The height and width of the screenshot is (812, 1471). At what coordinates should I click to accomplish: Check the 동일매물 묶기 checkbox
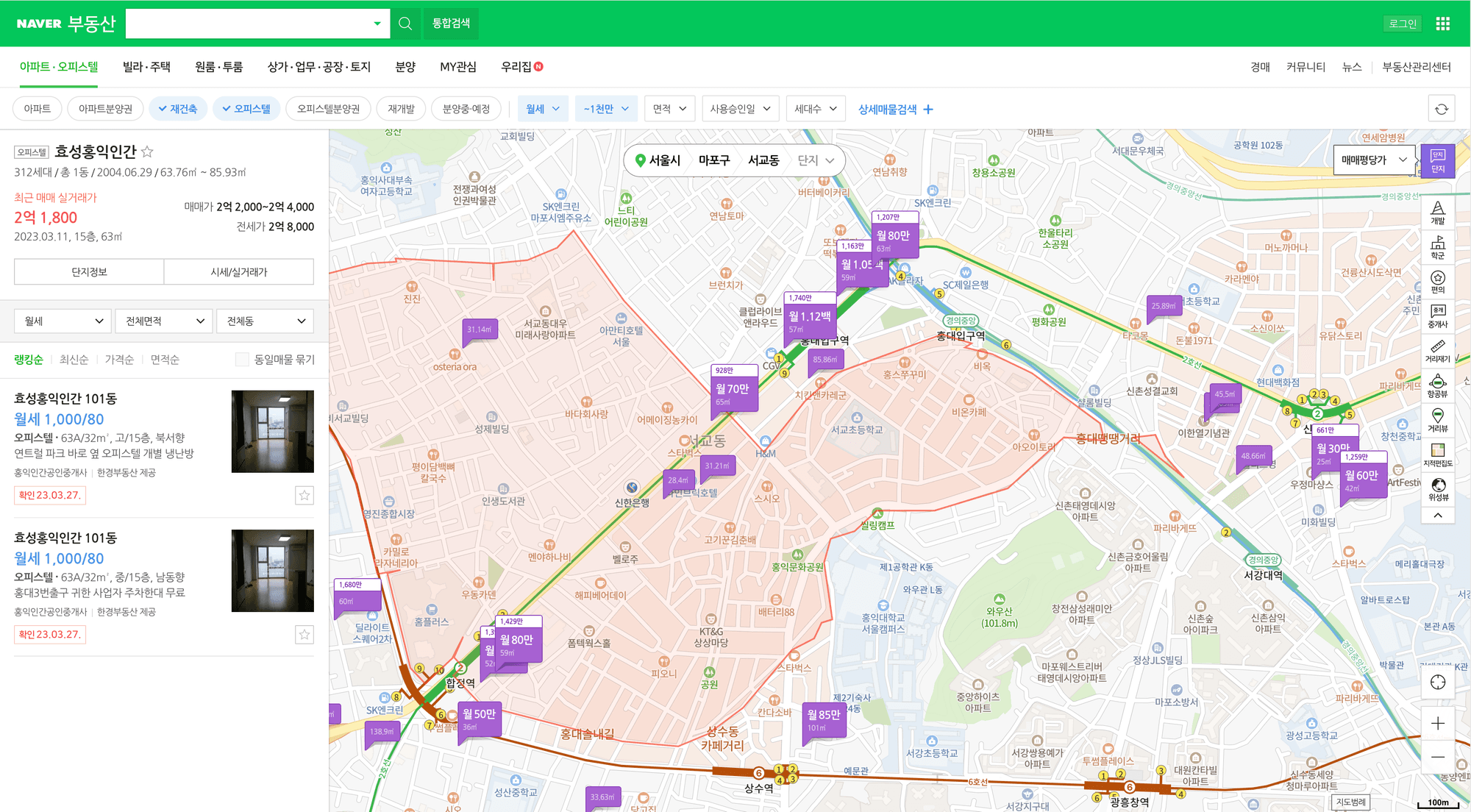(x=241, y=359)
